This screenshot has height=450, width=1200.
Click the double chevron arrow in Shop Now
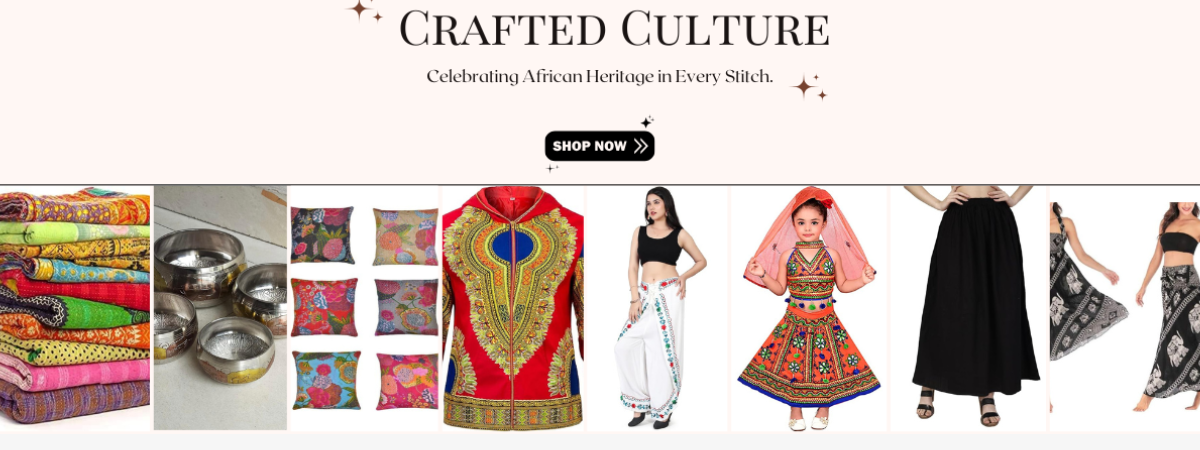click(641, 146)
